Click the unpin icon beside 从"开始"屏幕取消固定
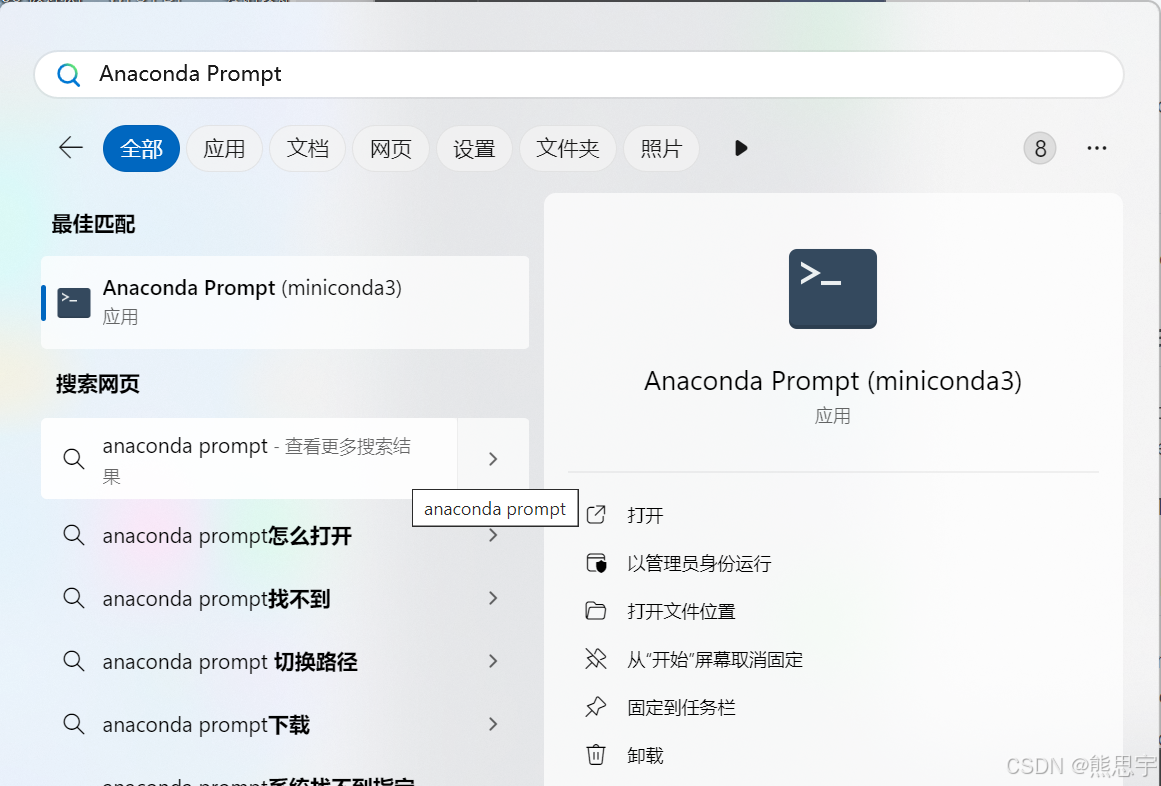Viewport: 1161px width, 786px height. 596,659
